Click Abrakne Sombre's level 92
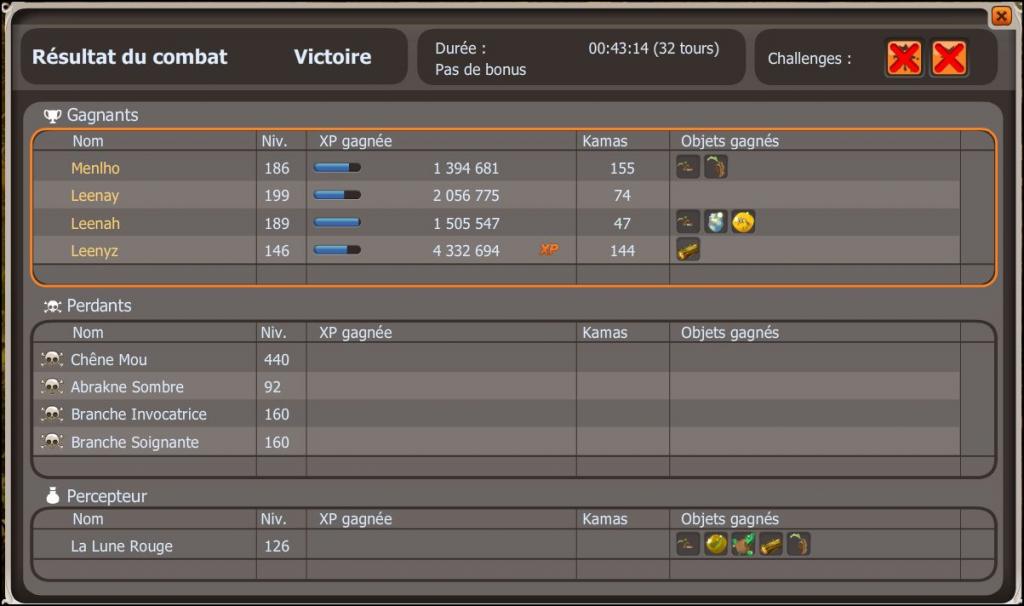Viewport: 1024px width, 606px height. pos(272,387)
